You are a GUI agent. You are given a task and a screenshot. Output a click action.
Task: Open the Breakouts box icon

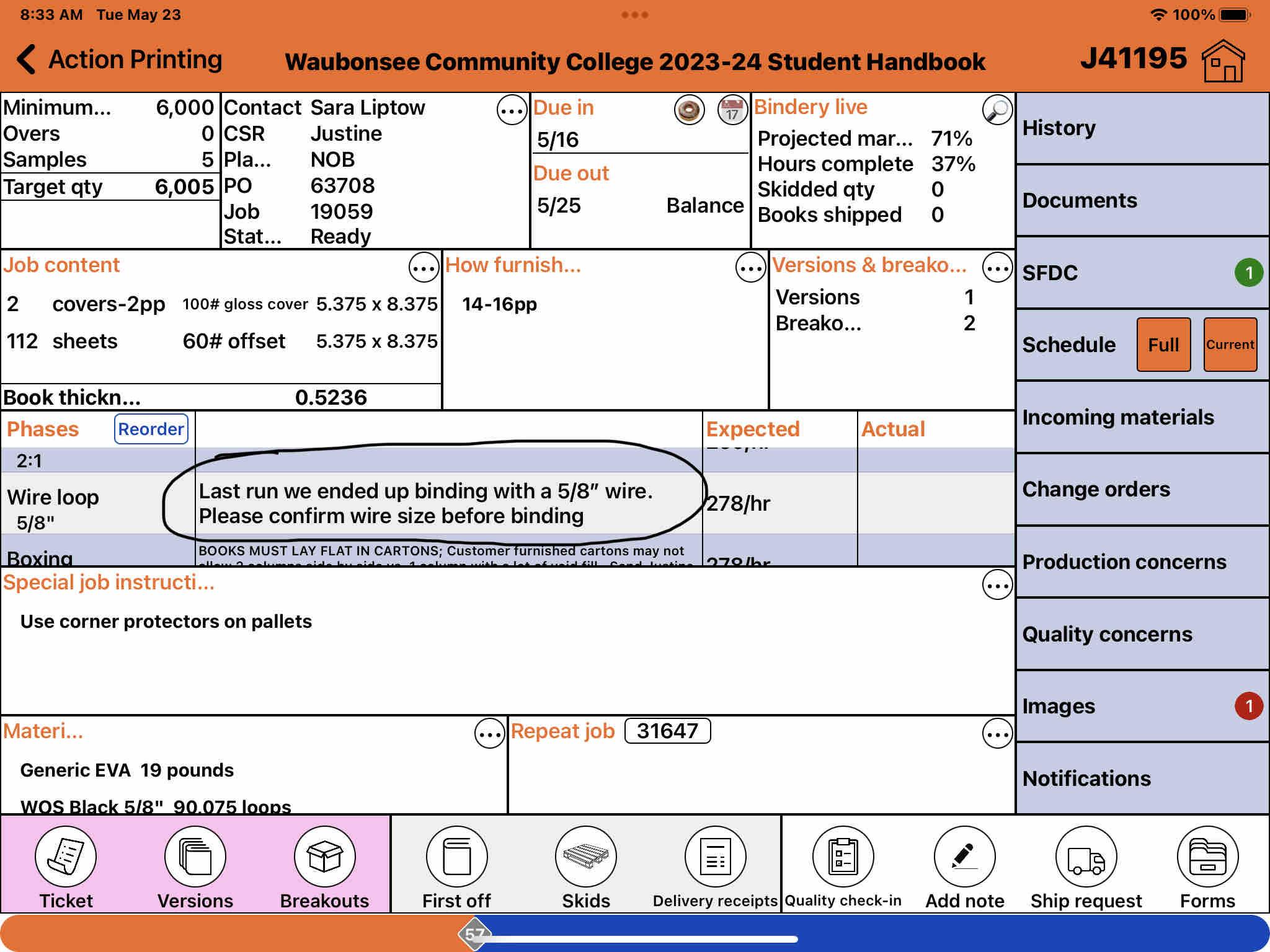[x=324, y=857]
